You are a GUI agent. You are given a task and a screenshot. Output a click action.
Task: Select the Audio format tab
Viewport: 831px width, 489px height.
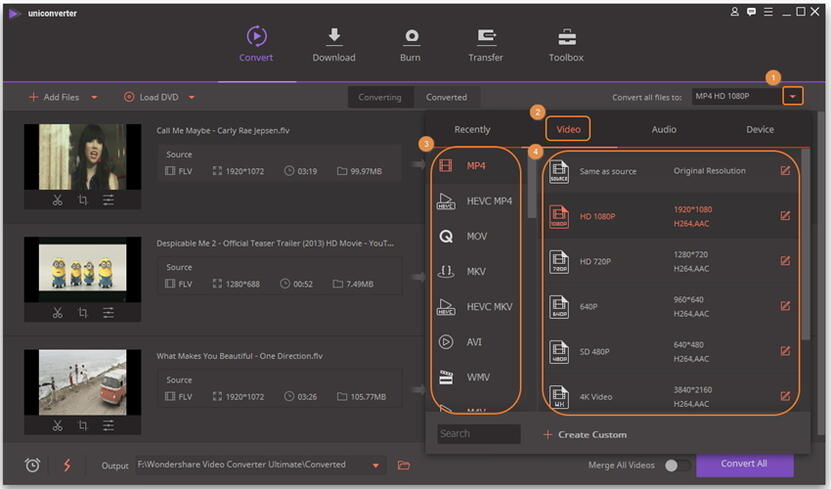(x=664, y=129)
